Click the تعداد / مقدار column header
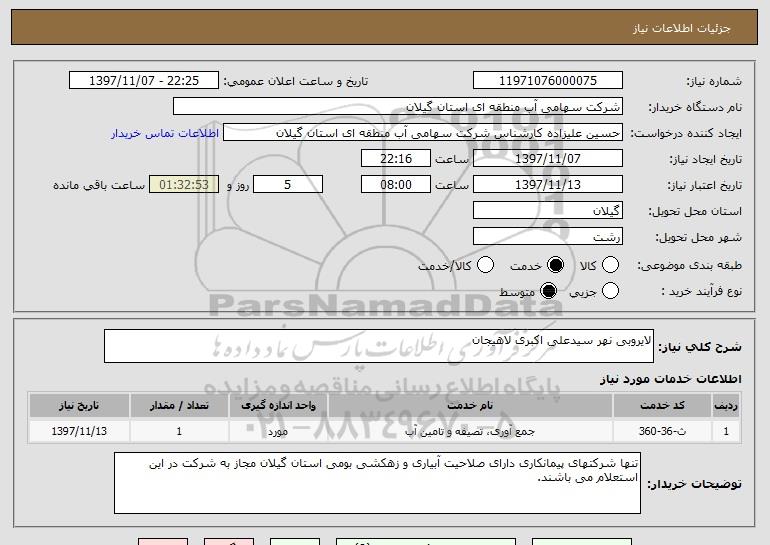 click(x=179, y=406)
